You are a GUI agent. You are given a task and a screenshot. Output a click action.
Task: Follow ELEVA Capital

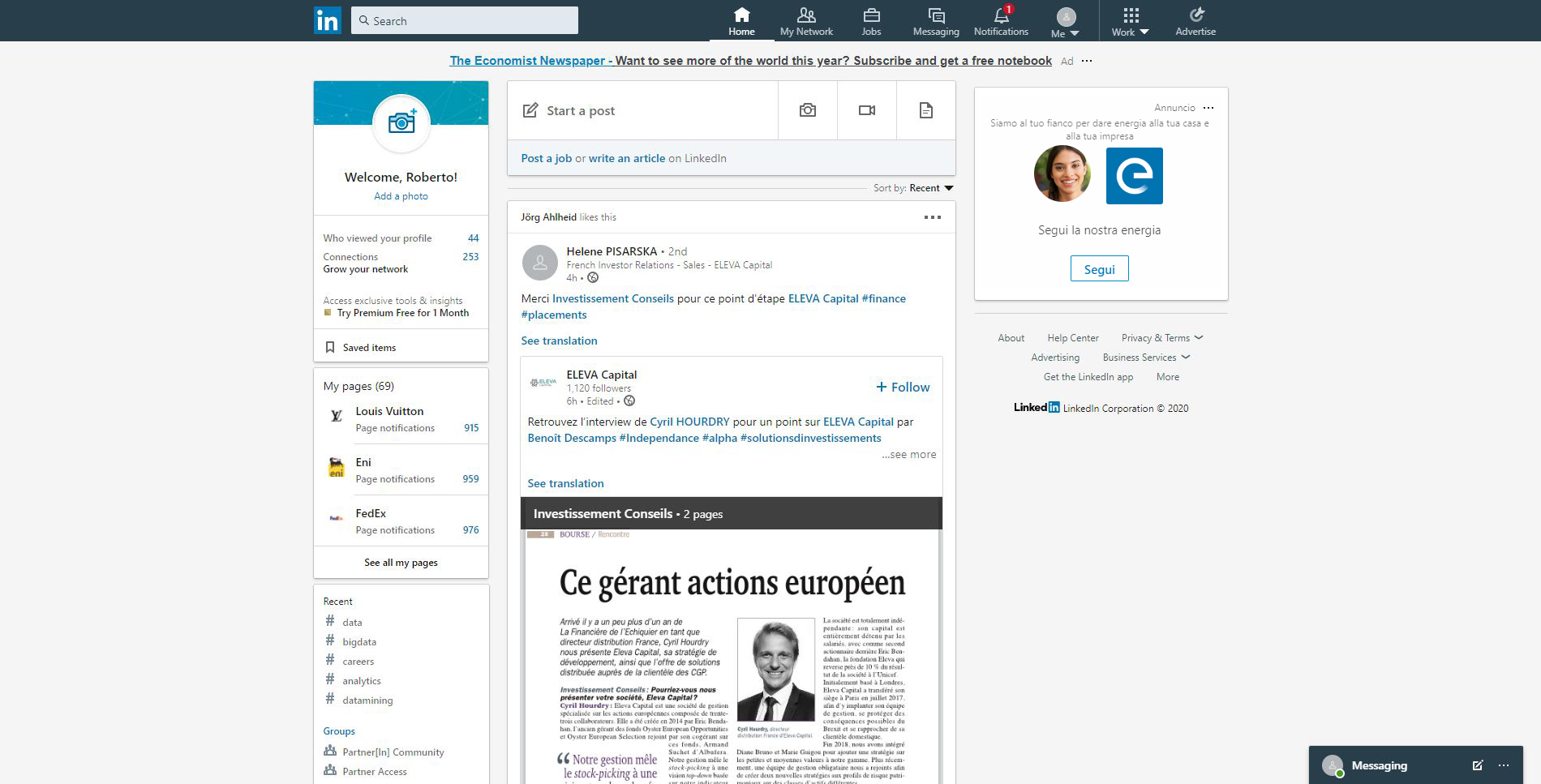pos(903,387)
